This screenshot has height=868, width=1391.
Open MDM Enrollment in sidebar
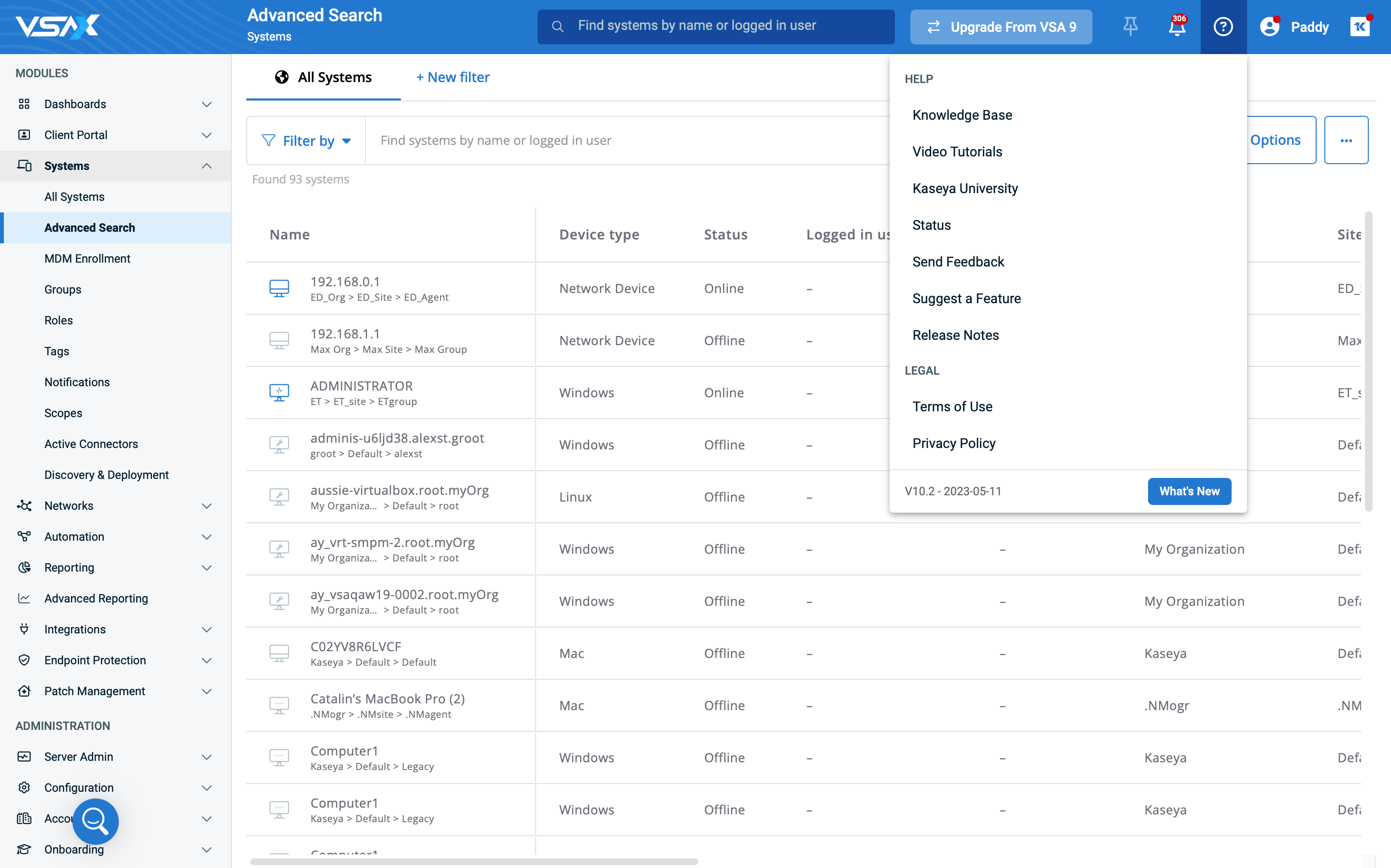click(x=87, y=259)
